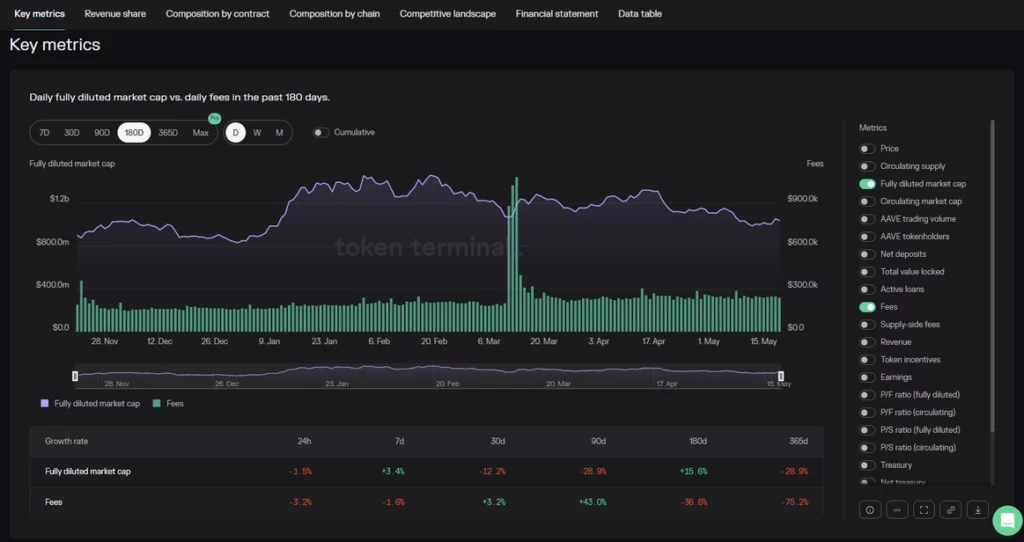Enable the Total value locked metric

coord(867,272)
